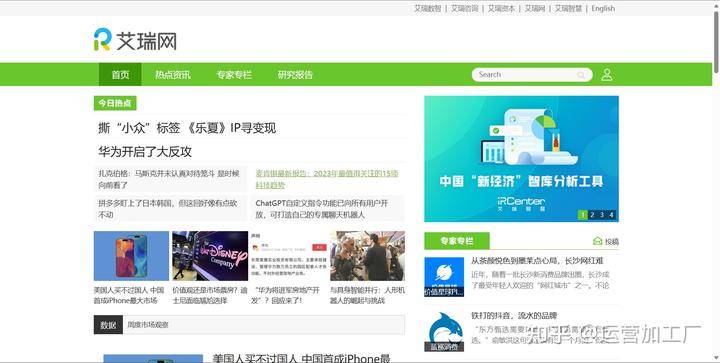Open 艾瑞数智 top link
Viewport: 720px width, 363px height.
pos(428,8)
